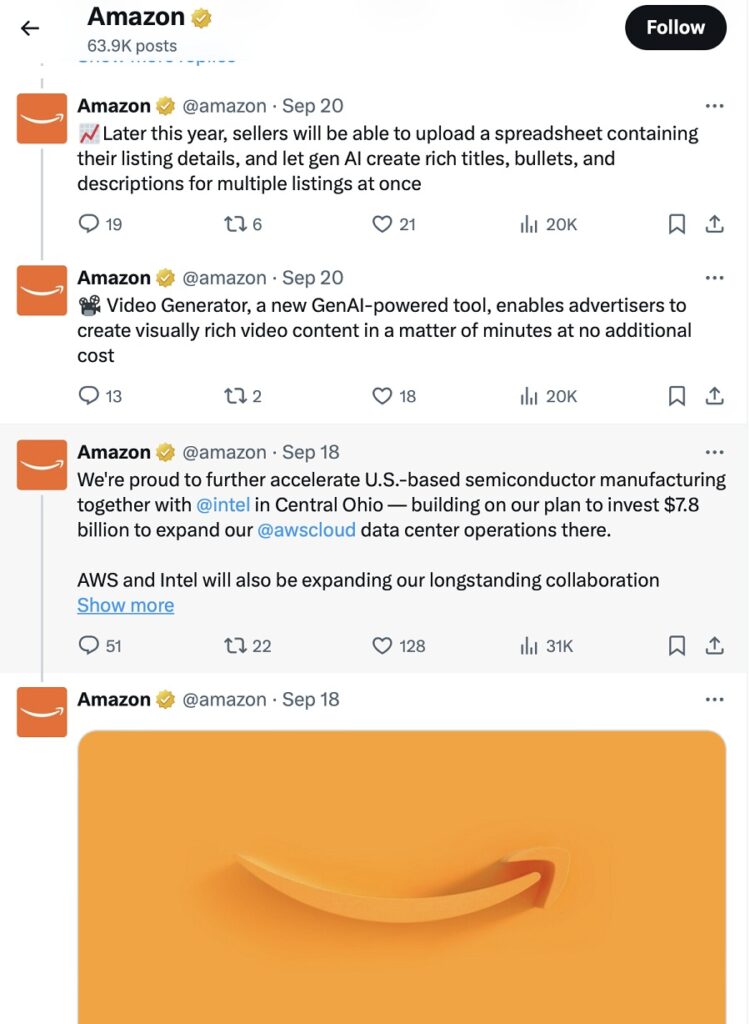Screen dimensions: 750x1024
Task: Repost the spreadsheet listing tweet
Action: pos(234,225)
